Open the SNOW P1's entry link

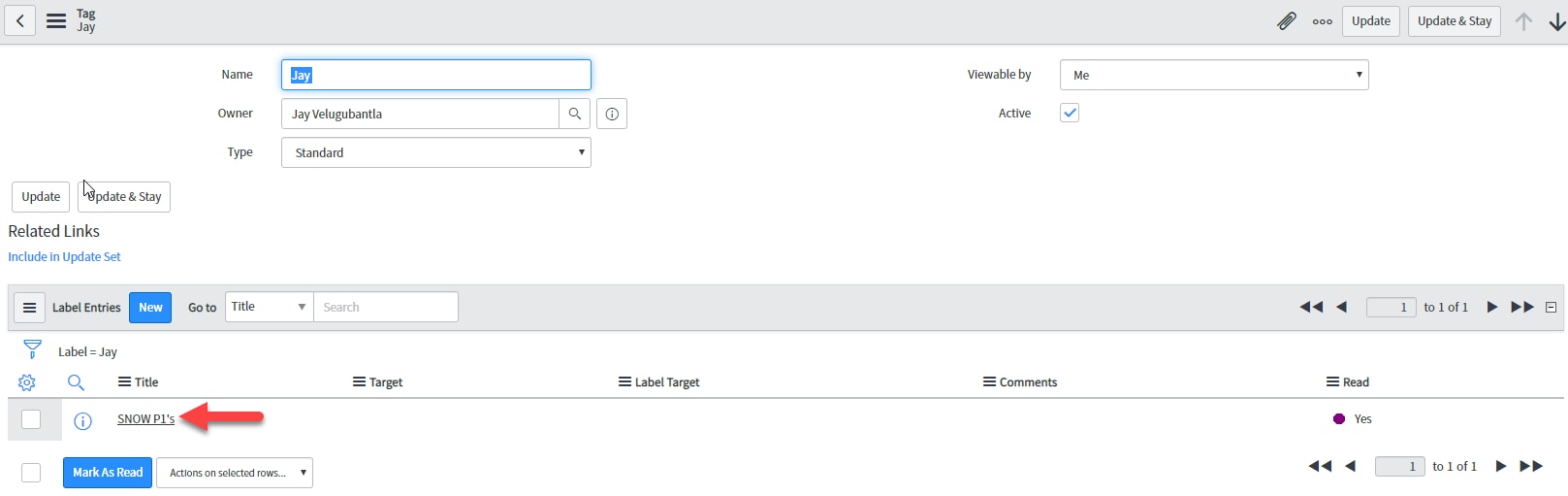point(146,419)
